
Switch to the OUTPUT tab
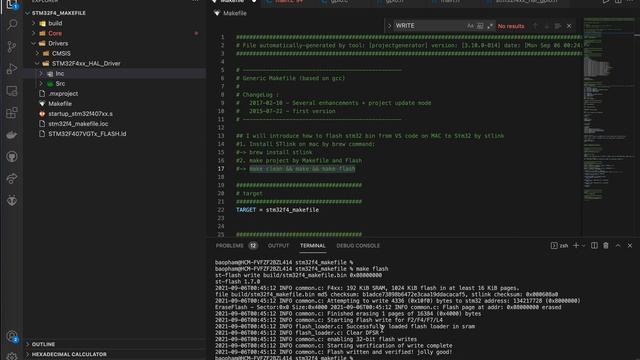point(278,245)
